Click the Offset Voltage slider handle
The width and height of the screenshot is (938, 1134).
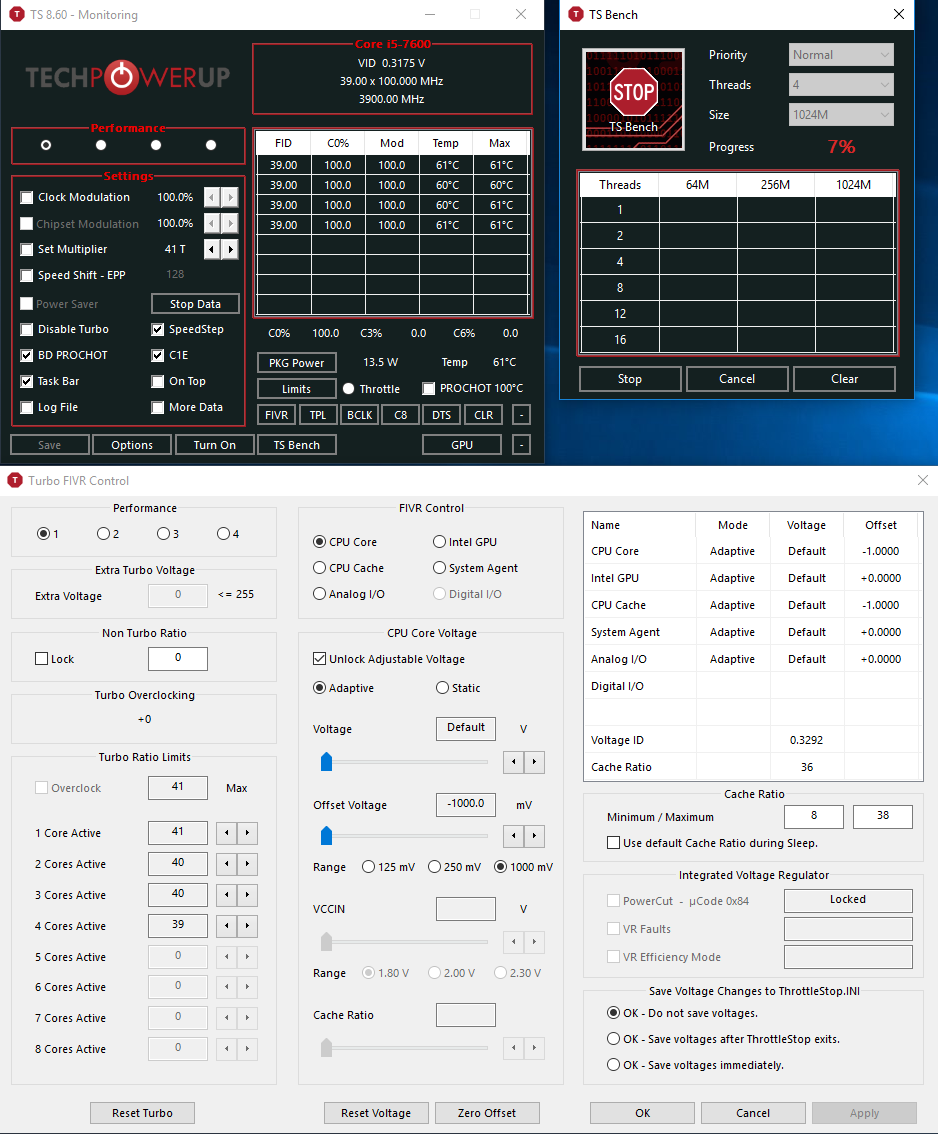(326, 835)
